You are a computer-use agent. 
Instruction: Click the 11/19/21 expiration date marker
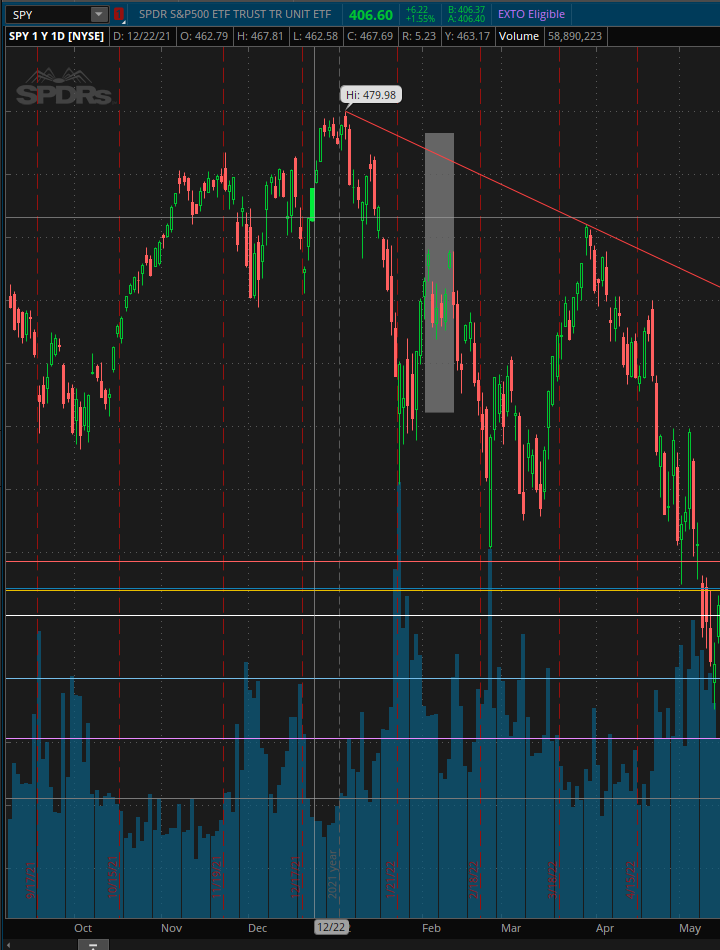click(217, 877)
